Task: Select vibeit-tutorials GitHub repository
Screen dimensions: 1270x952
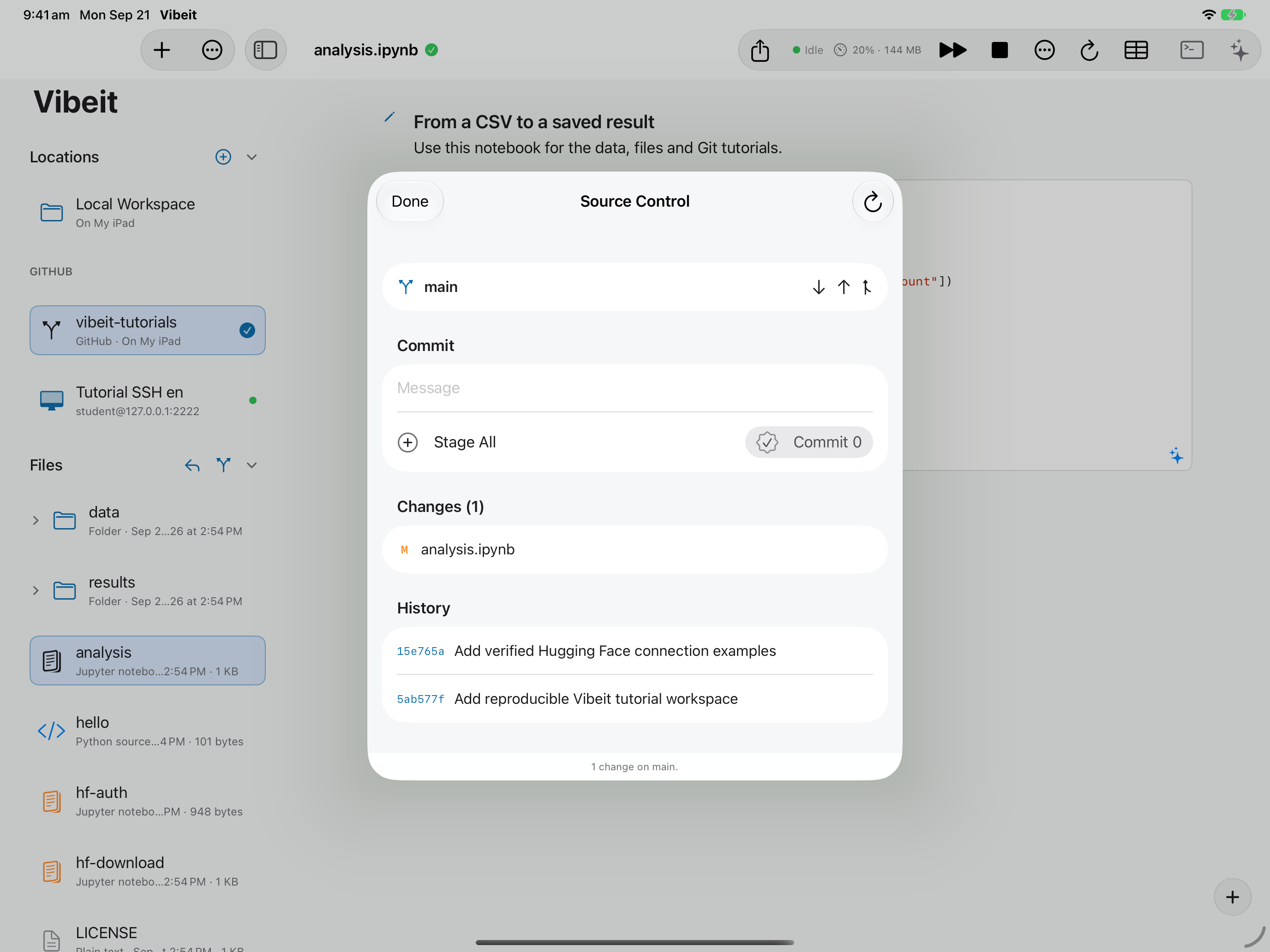Action: (x=148, y=331)
